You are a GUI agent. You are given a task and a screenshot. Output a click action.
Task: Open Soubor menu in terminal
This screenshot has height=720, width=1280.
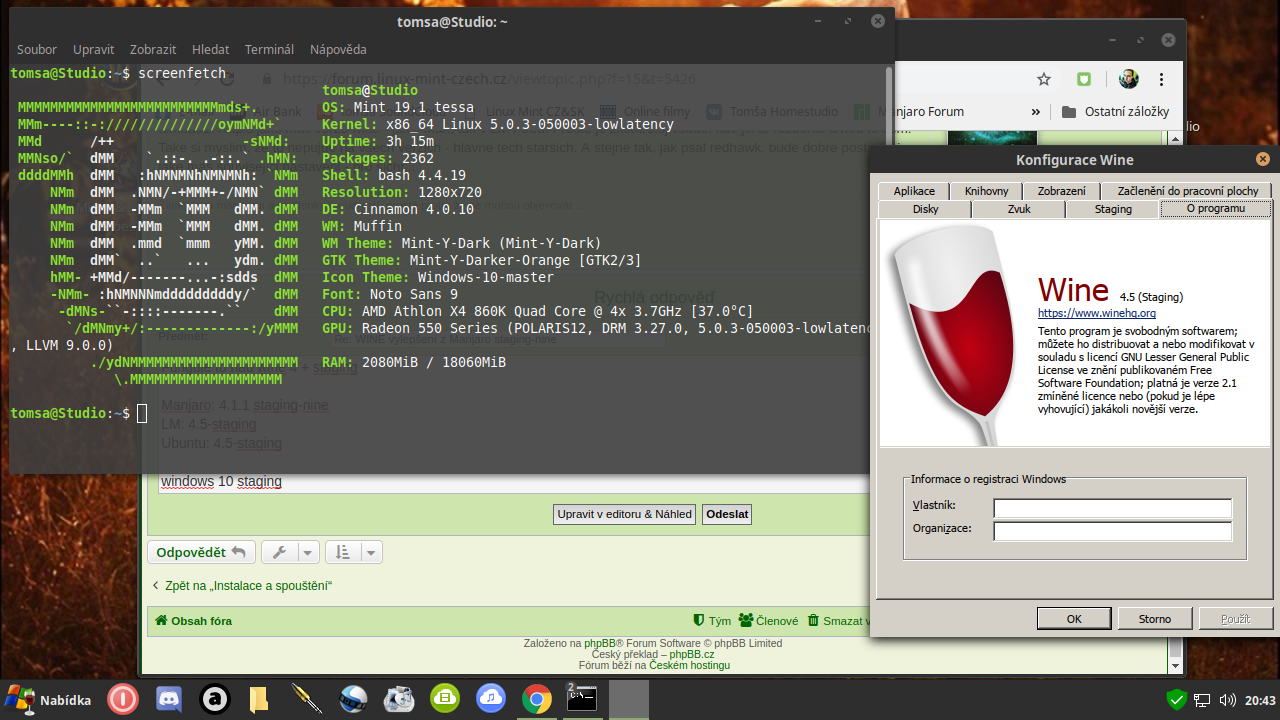click(x=37, y=49)
